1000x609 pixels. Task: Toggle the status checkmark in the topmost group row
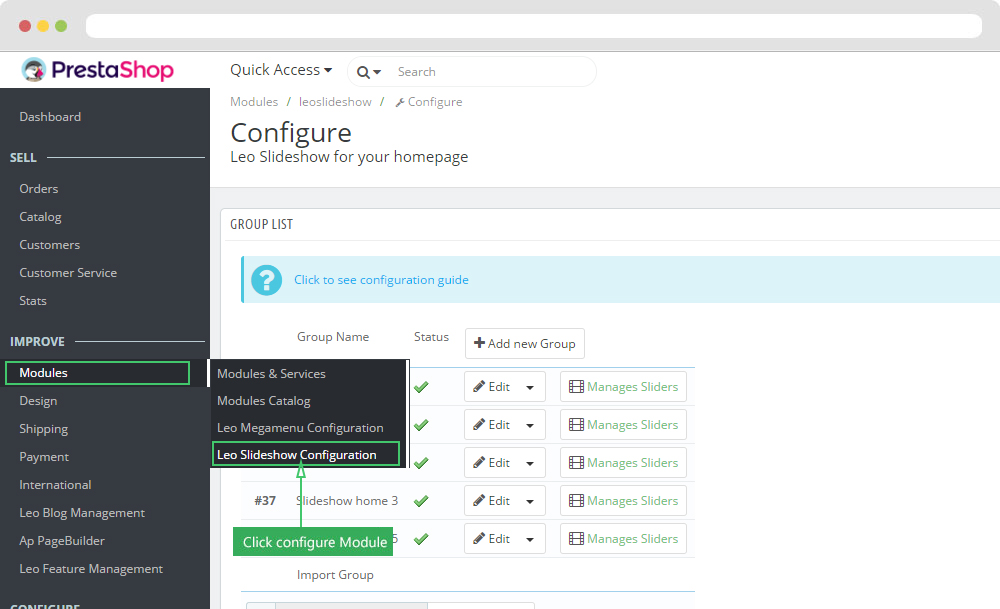[x=421, y=387]
